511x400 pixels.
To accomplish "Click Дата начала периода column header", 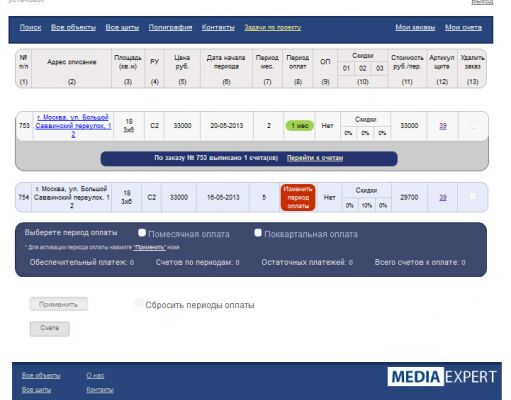I will 226,62.
